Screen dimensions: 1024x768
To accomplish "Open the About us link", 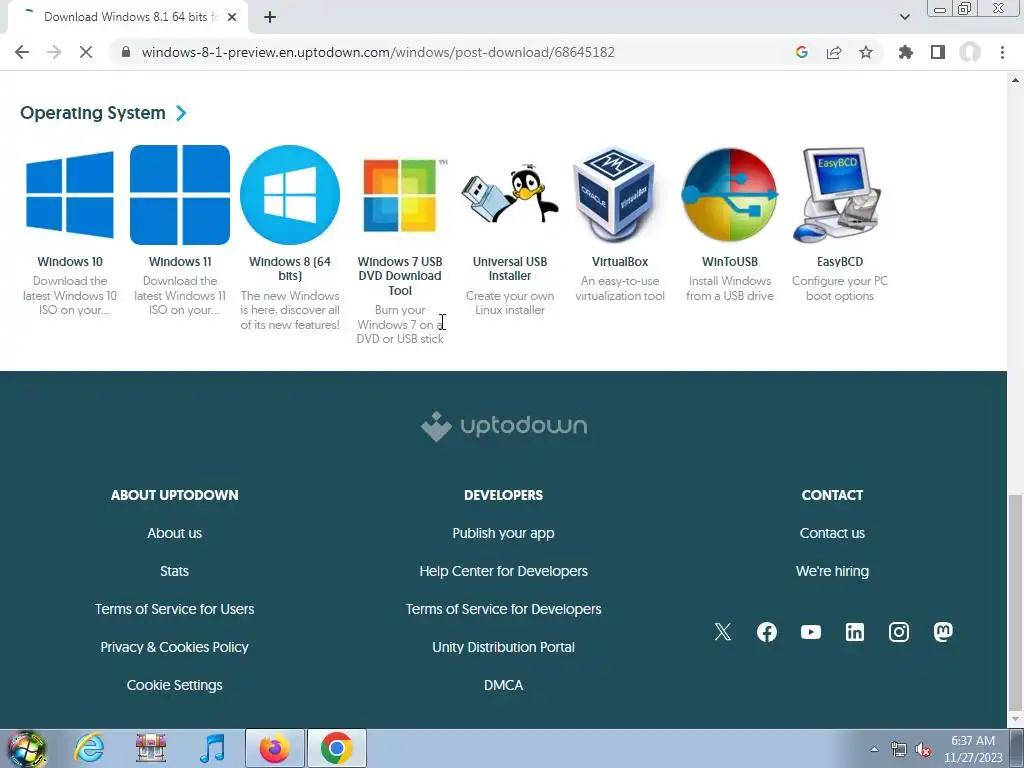I will (174, 533).
